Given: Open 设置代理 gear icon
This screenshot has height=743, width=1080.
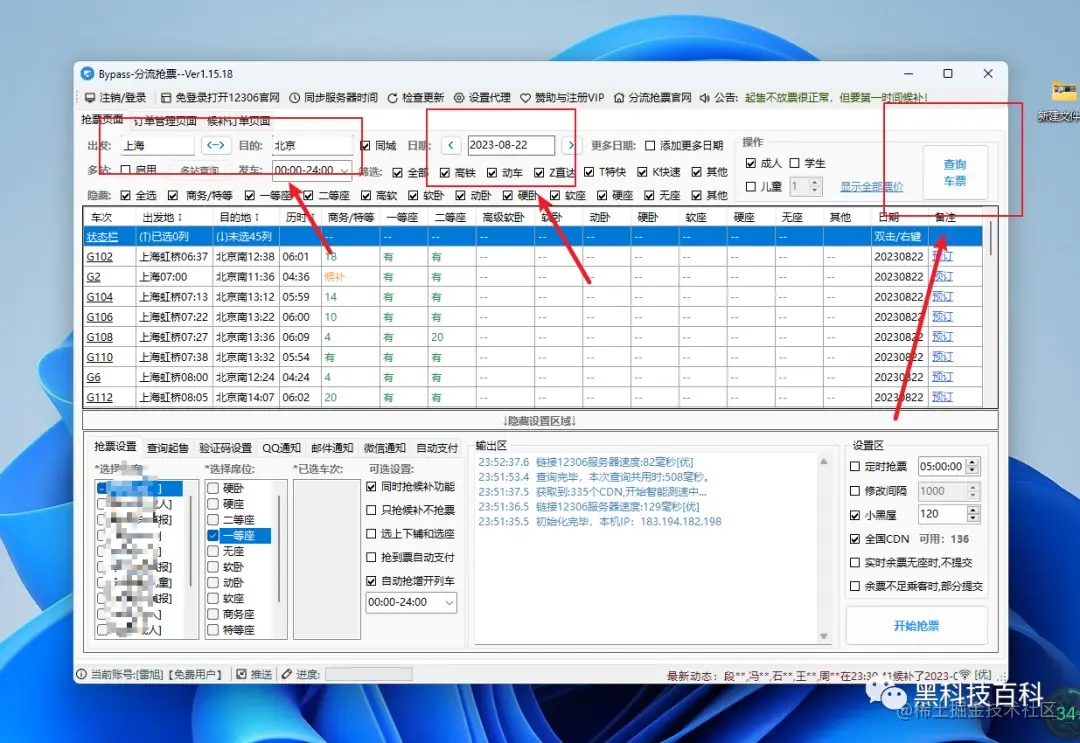Looking at the screenshot, I should (x=459, y=98).
